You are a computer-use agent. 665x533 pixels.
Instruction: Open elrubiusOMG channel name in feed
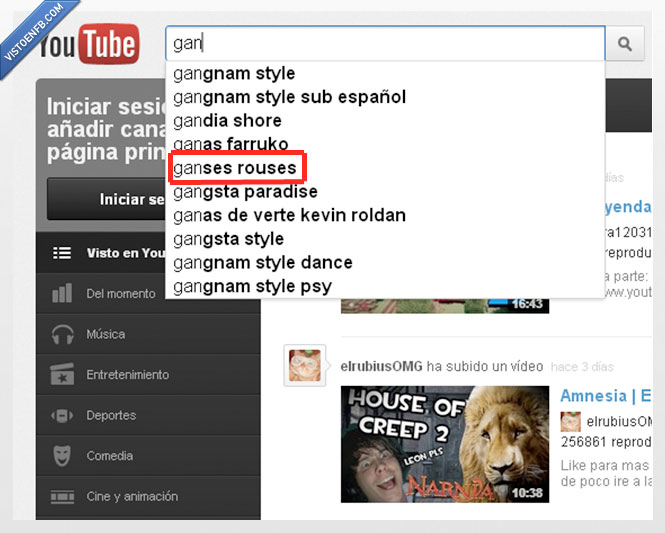pyautogui.click(x=381, y=366)
